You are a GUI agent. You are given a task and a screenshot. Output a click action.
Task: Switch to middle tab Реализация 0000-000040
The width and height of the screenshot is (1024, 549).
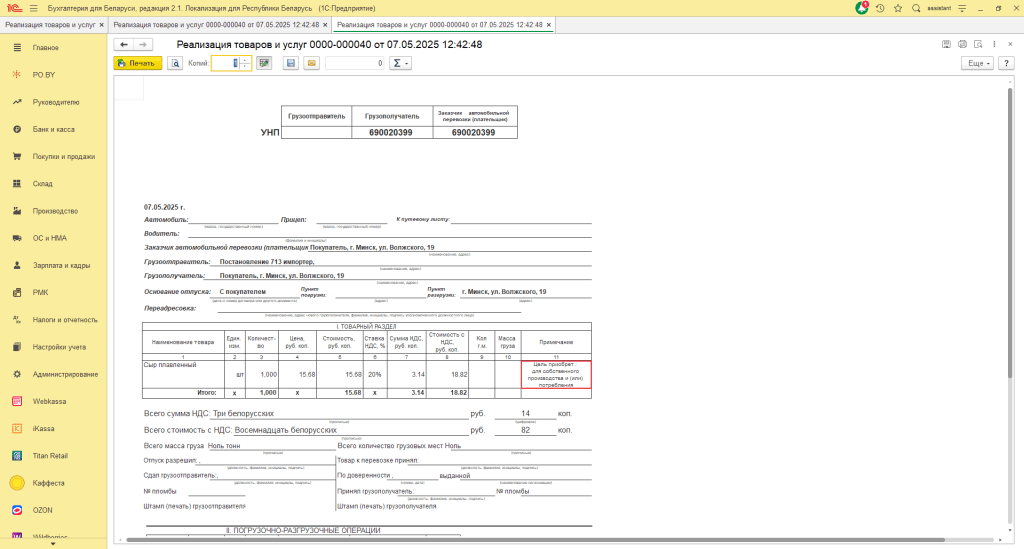point(216,25)
